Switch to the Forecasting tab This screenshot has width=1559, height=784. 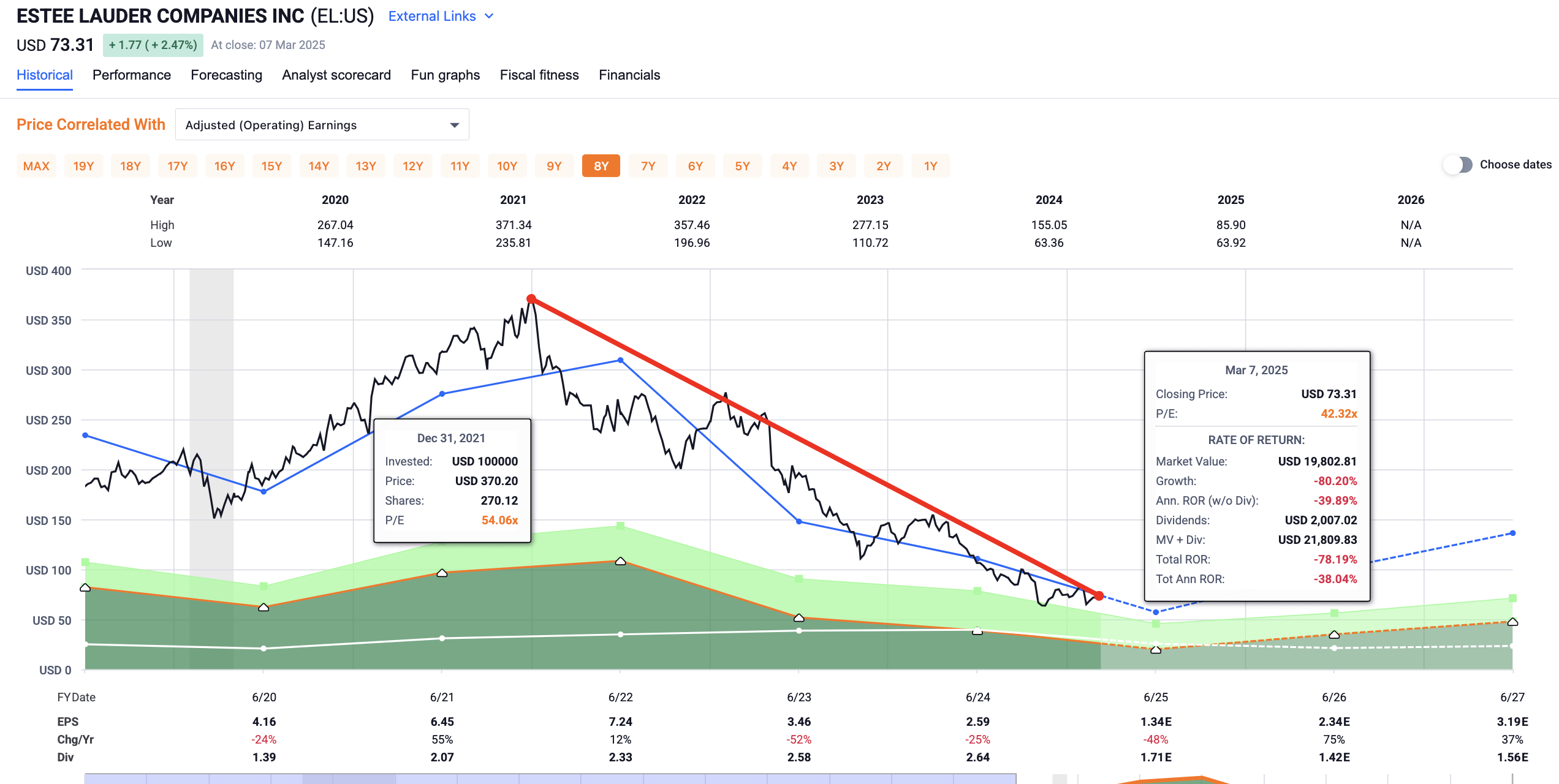[226, 75]
